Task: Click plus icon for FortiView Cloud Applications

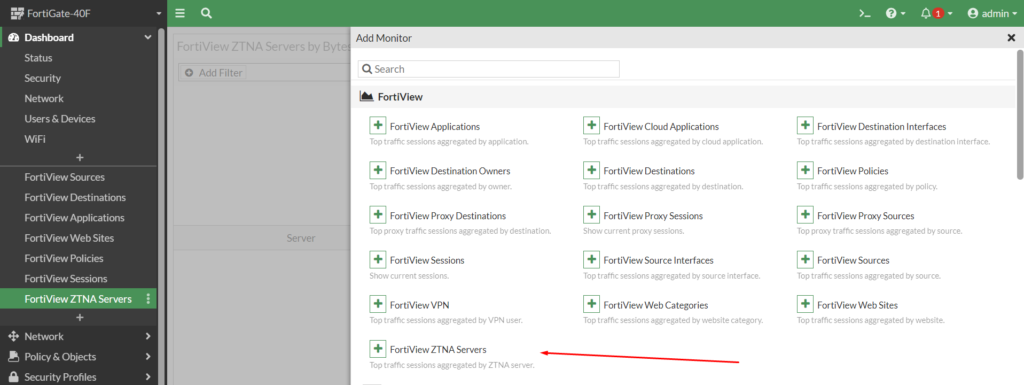Action: coord(591,125)
